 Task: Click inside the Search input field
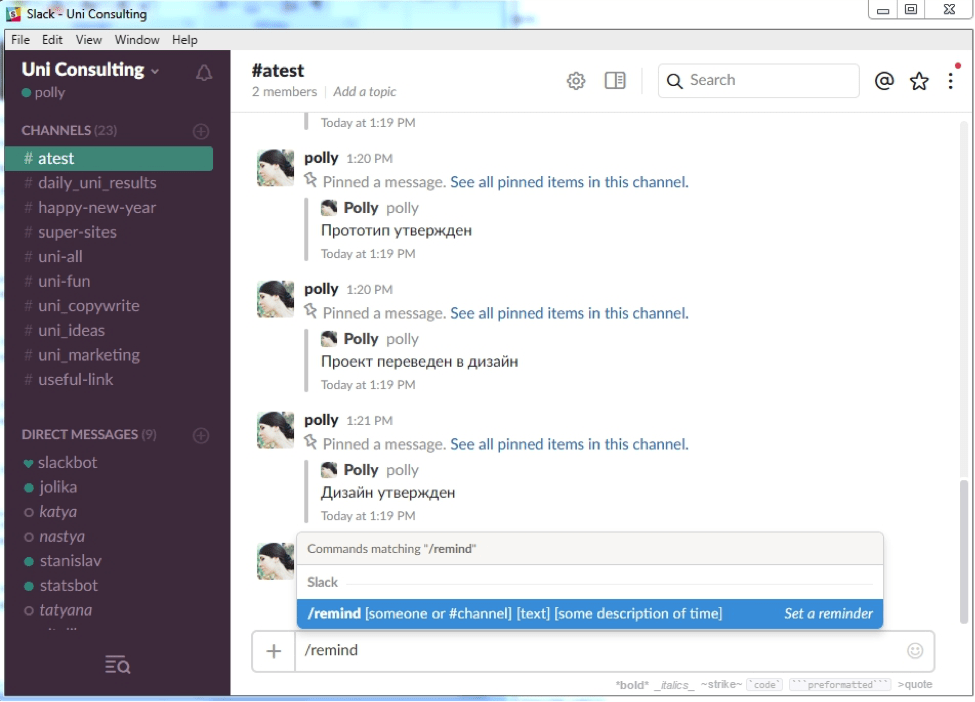760,80
